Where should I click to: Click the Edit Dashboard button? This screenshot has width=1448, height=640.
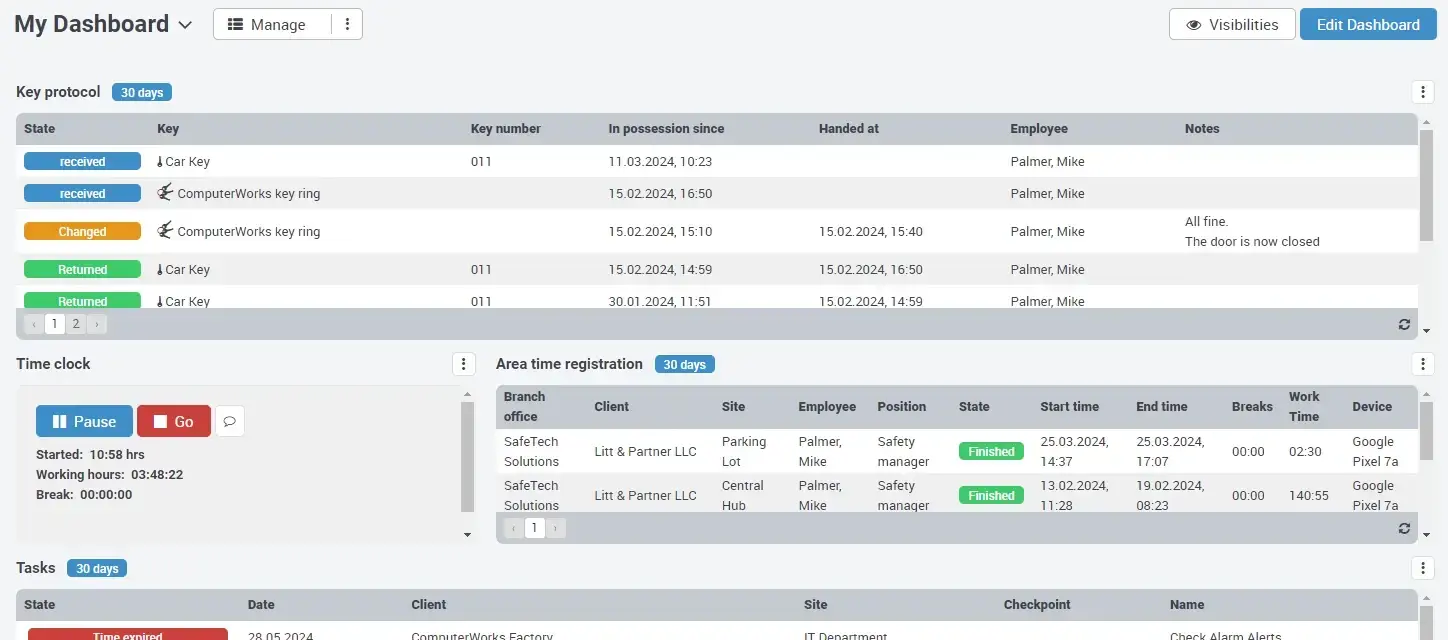pos(1368,24)
